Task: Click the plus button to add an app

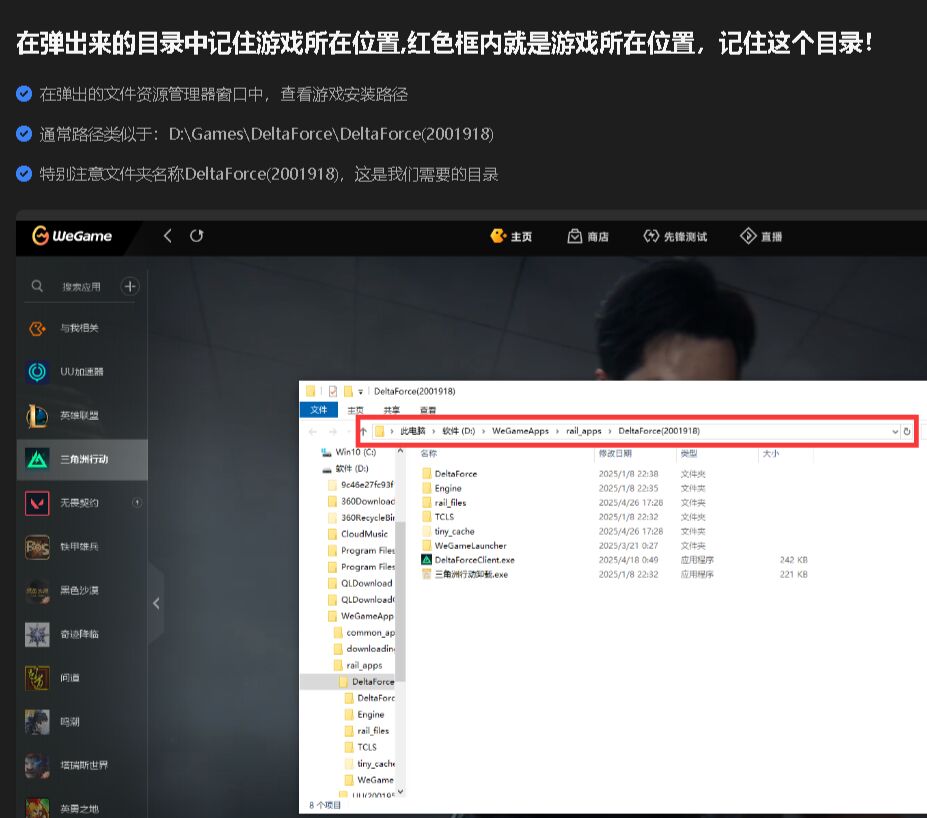Action: coord(129,286)
